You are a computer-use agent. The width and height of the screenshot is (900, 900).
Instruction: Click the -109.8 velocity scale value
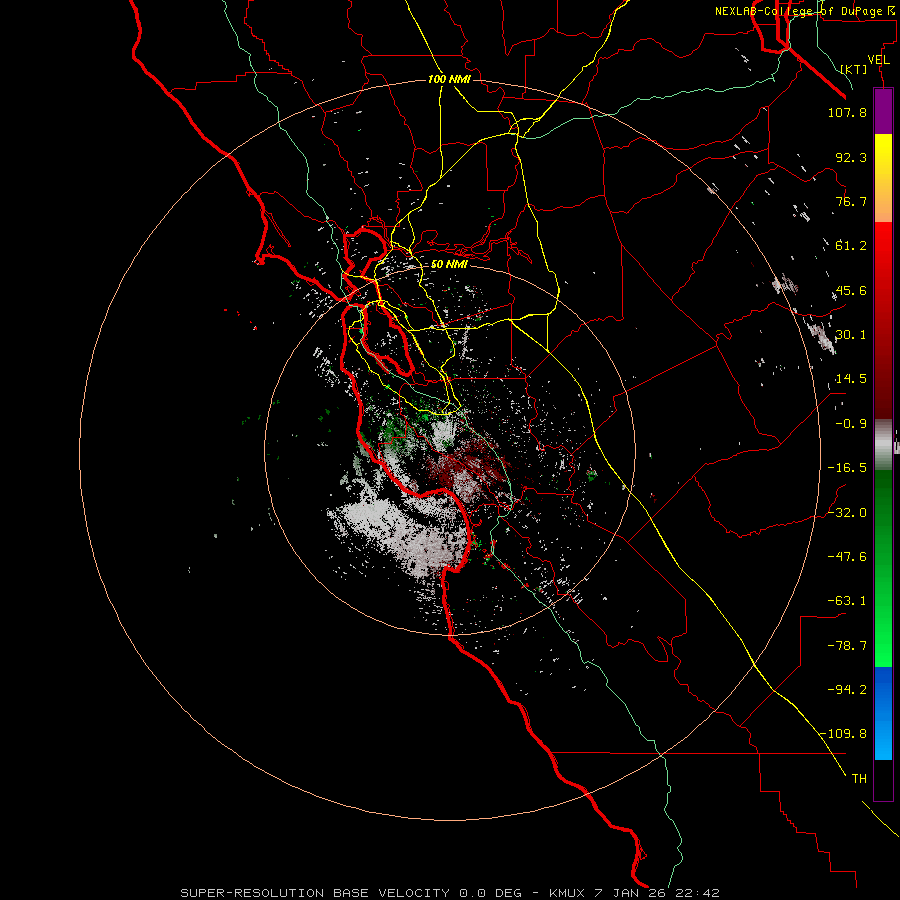[x=843, y=734]
